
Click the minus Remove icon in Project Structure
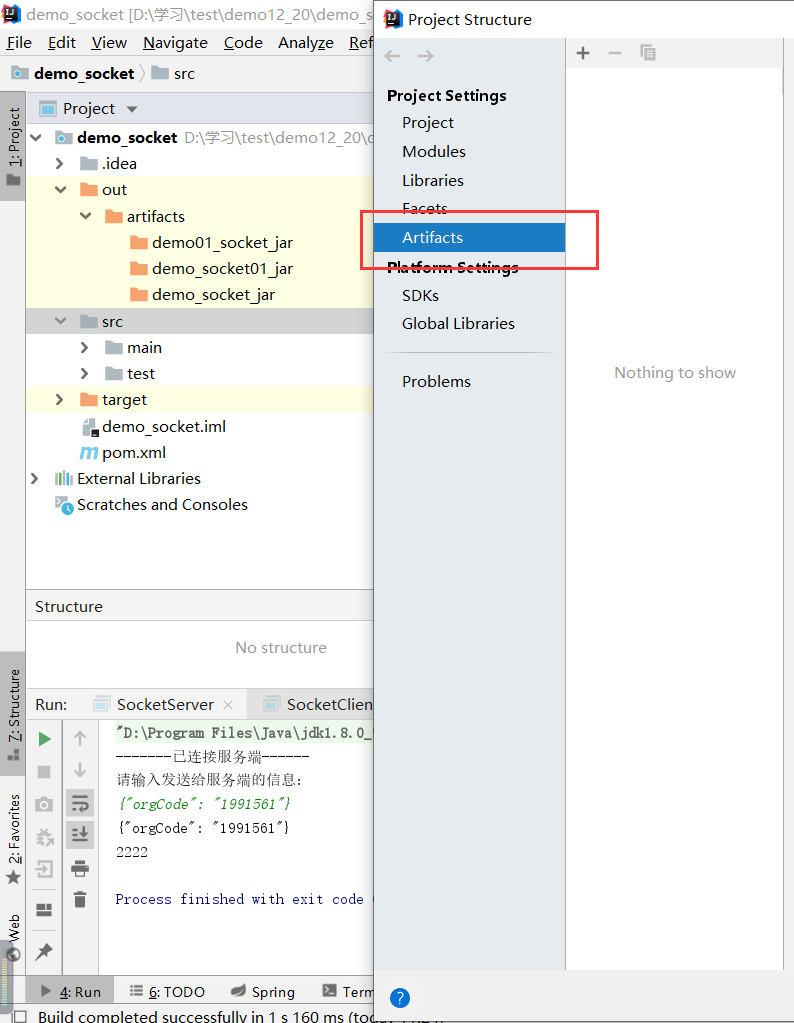(615, 53)
